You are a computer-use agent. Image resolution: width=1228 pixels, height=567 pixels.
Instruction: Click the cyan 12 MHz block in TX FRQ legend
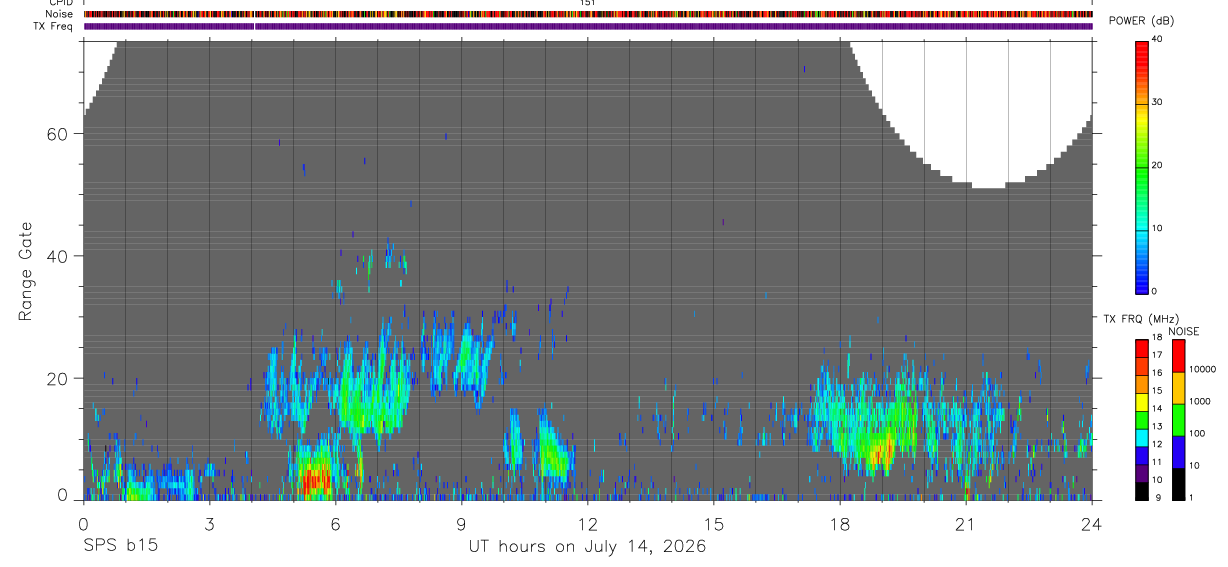[1141, 437]
